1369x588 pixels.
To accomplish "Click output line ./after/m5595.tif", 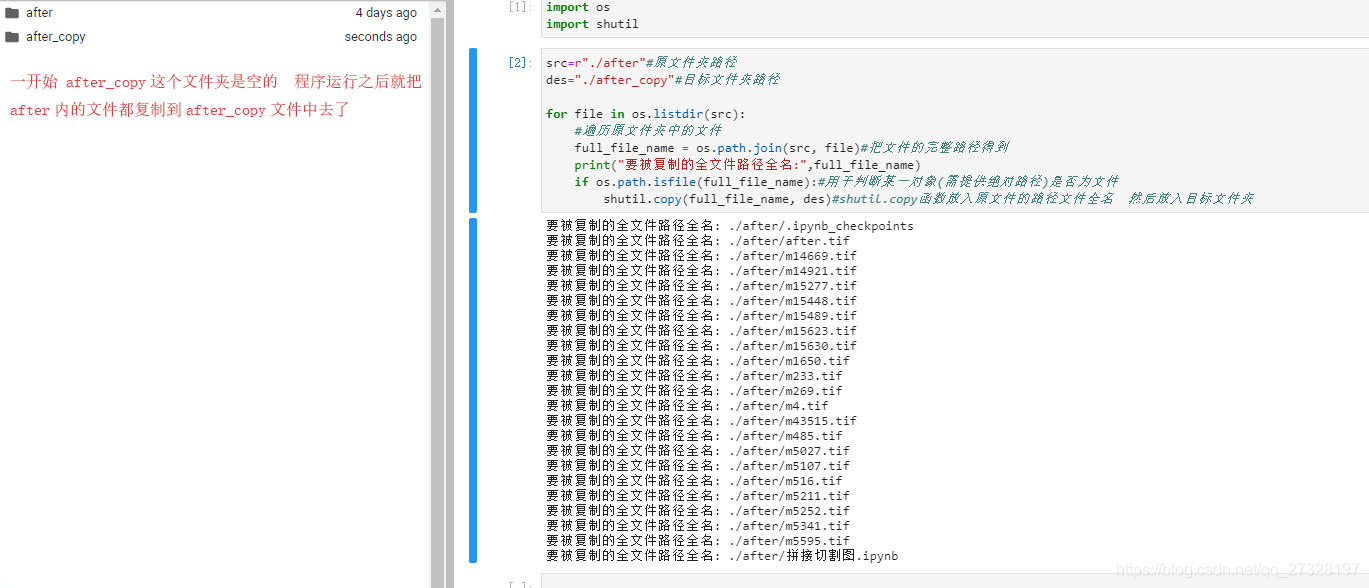I will (x=698, y=541).
